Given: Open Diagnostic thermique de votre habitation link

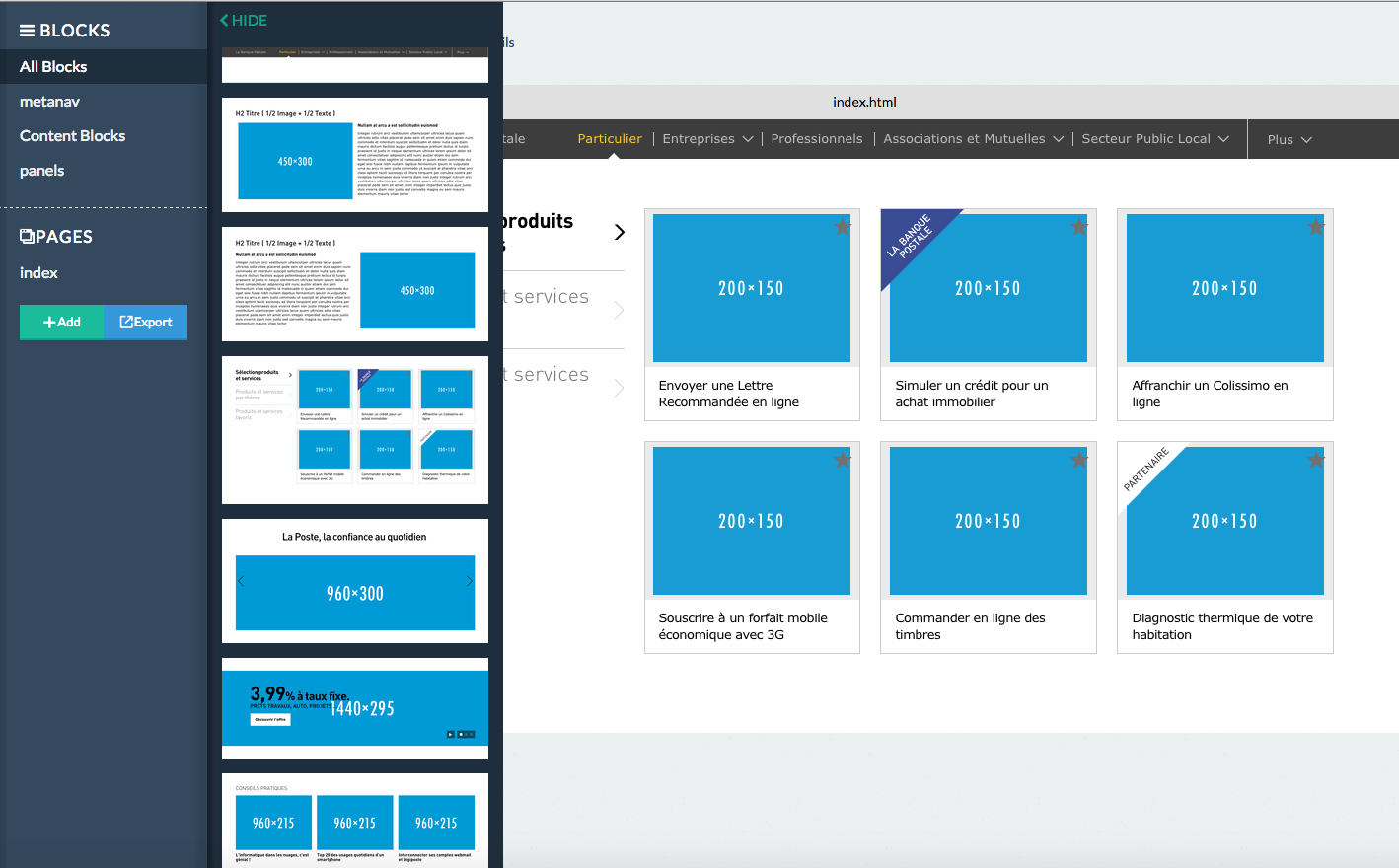Looking at the screenshot, I should [x=1222, y=626].
